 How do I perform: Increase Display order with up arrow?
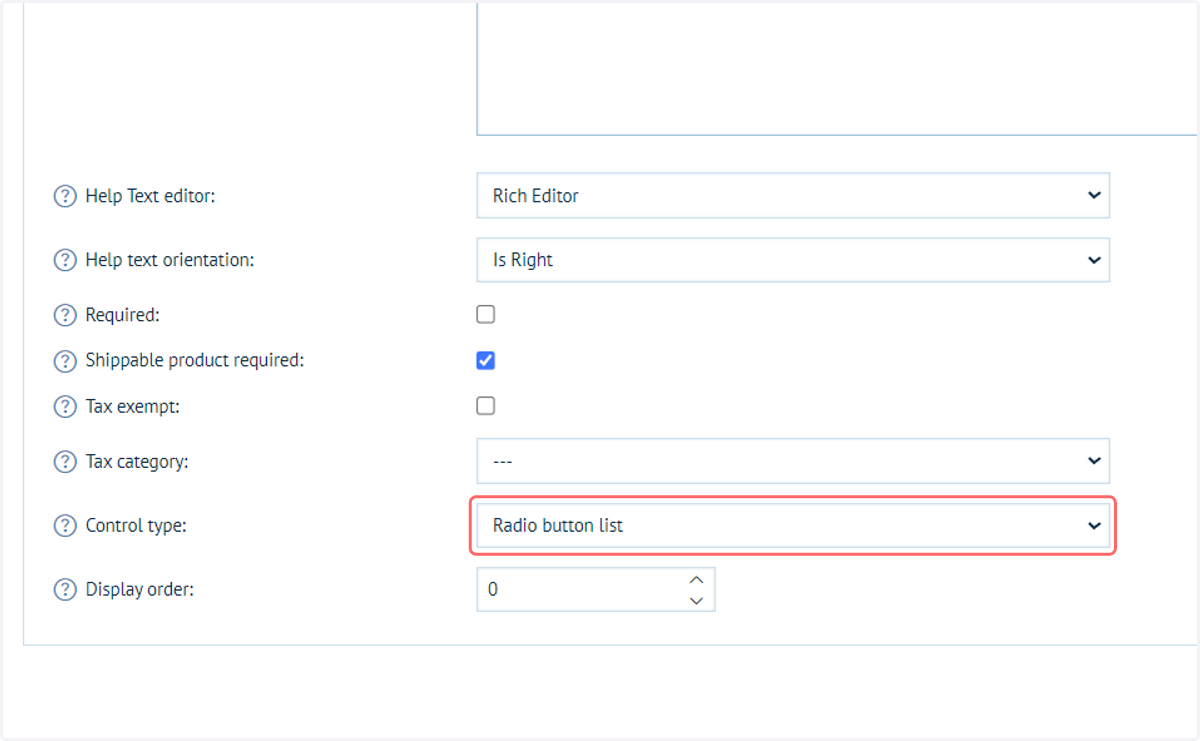[697, 579]
